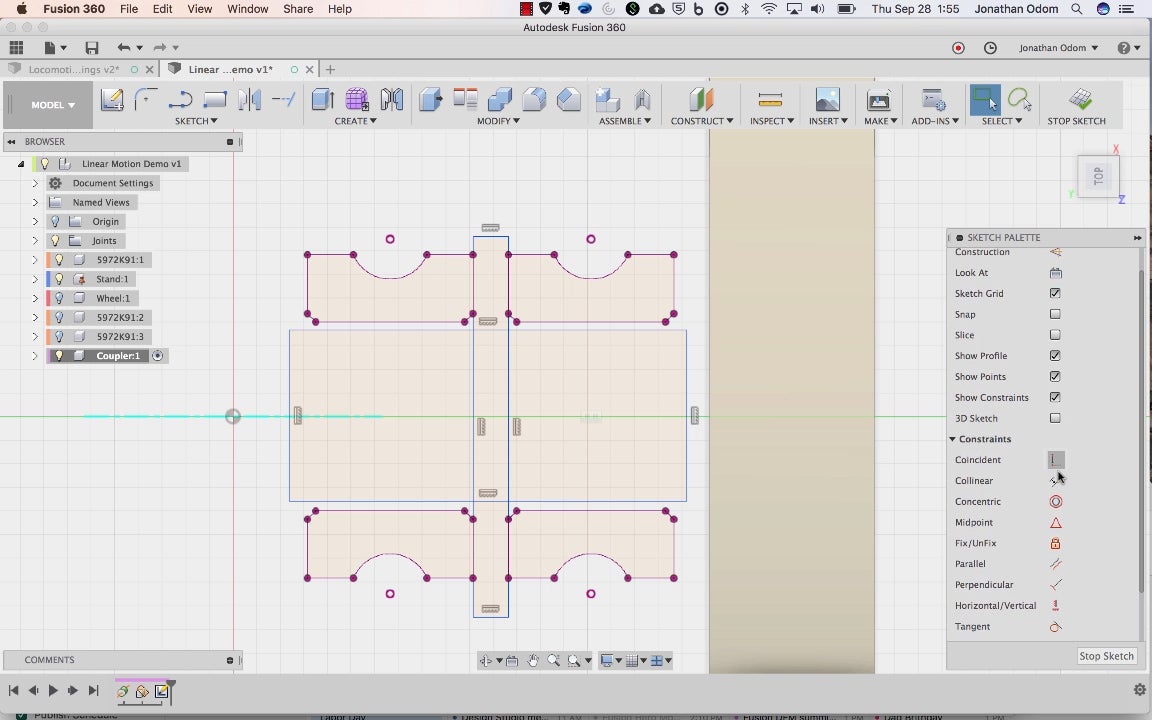
Task: Select the Perpendicular constraint icon
Action: click(1055, 585)
